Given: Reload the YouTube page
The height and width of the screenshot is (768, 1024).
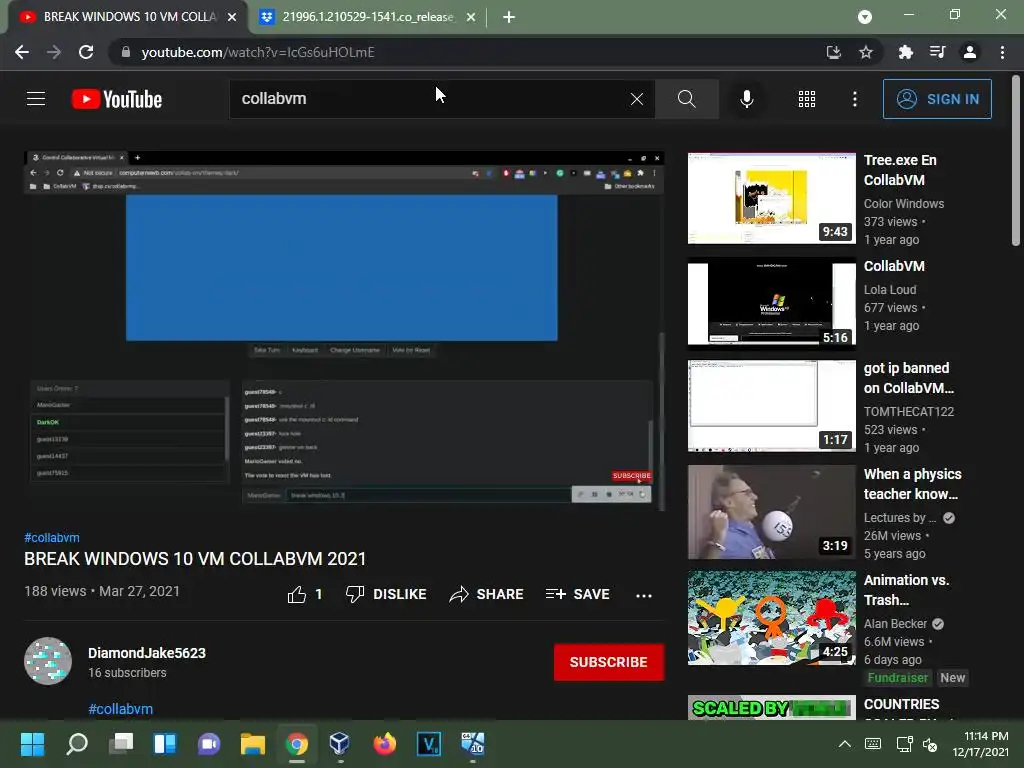Looking at the screenshot, I should [86, 52].
